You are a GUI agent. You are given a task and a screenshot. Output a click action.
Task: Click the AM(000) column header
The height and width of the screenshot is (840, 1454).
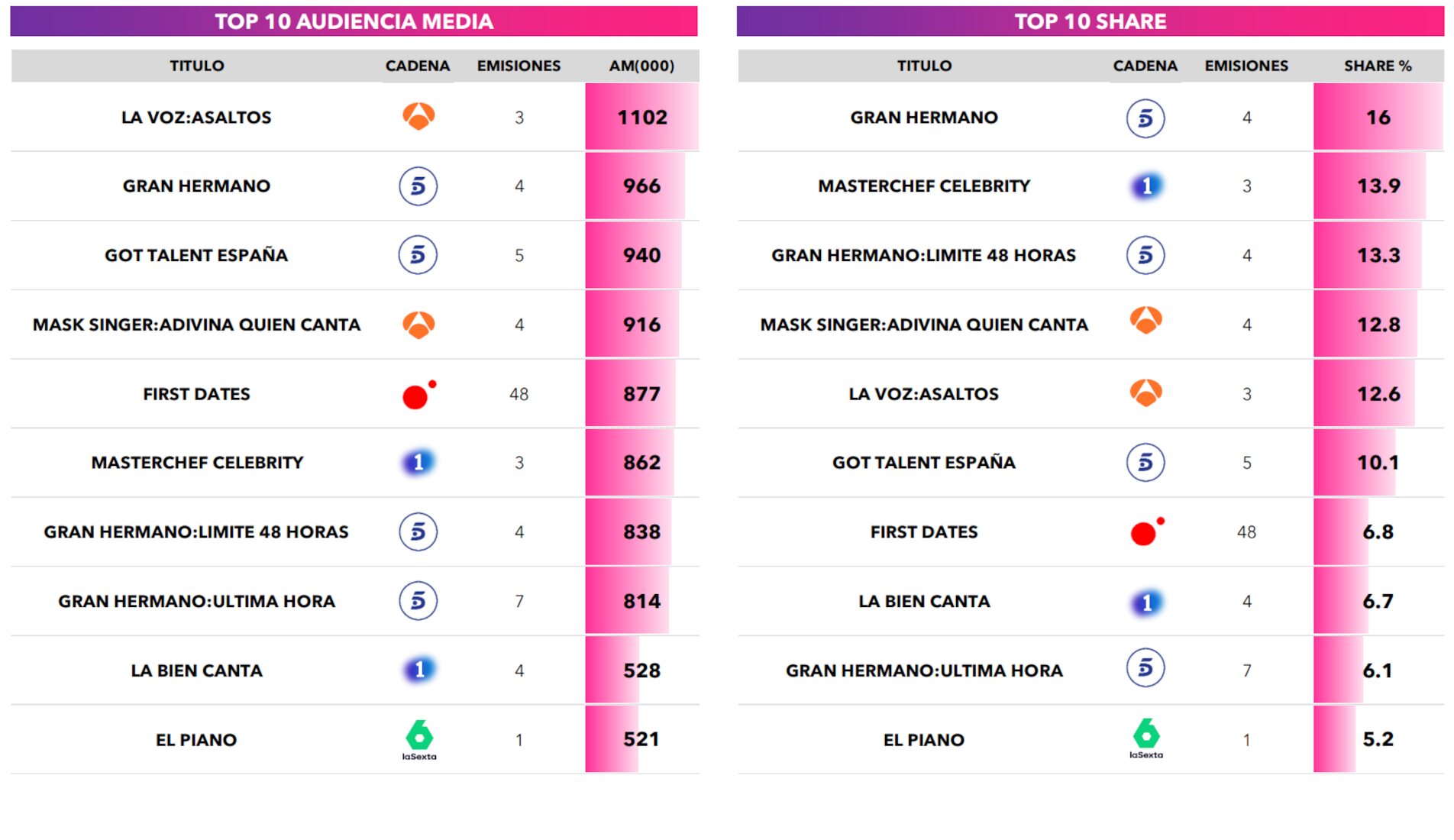coord(641,66)
